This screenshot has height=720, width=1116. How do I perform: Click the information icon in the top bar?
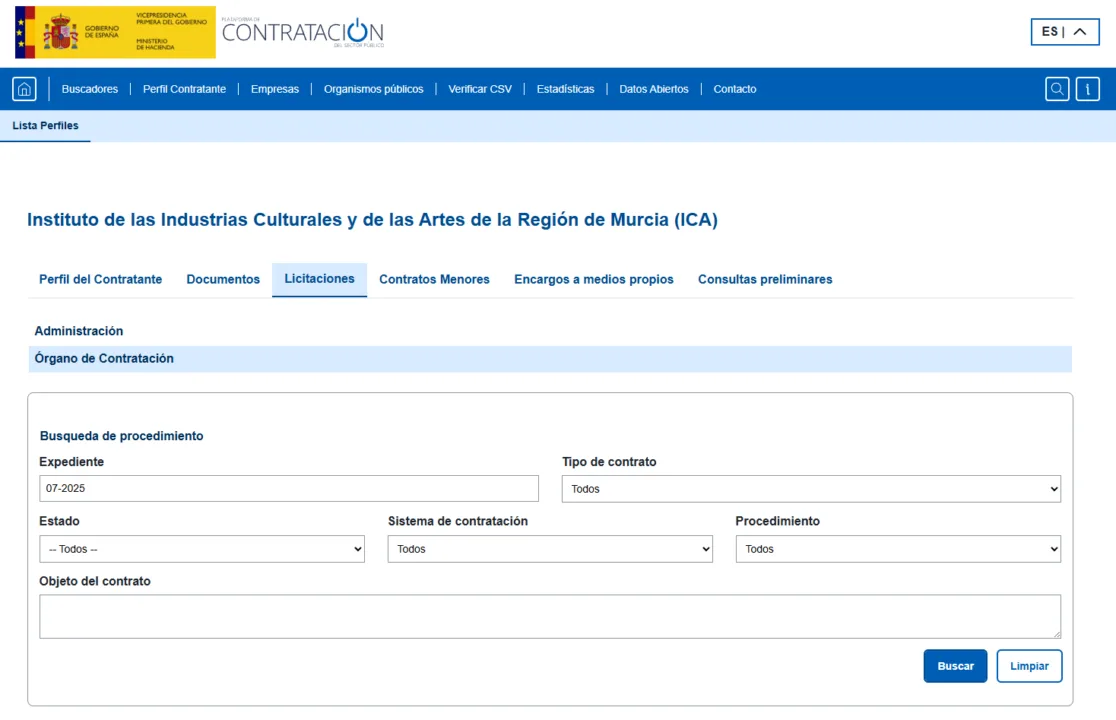[x=1088, y=89]
